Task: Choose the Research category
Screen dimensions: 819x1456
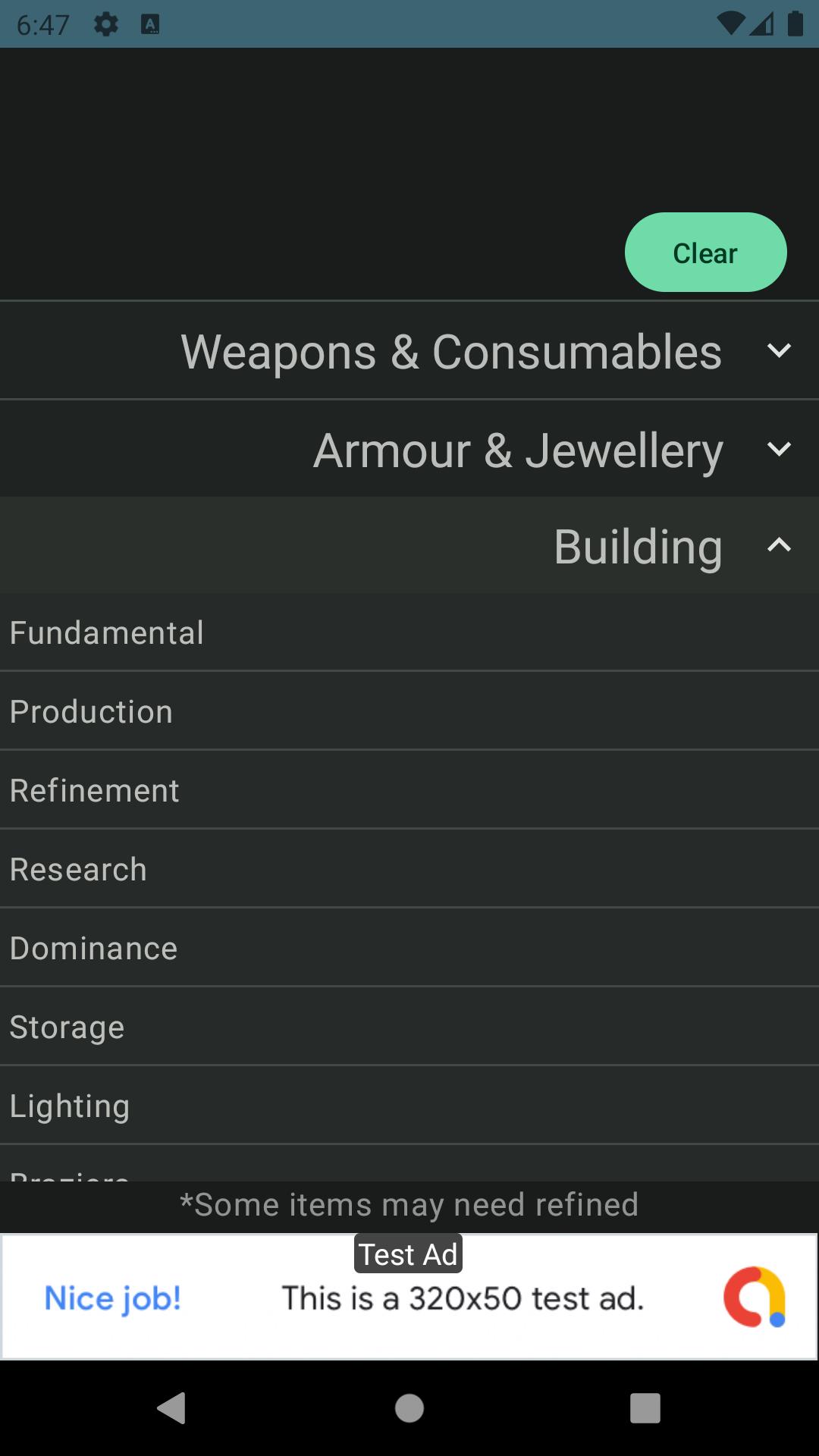Action: point(78,870)
